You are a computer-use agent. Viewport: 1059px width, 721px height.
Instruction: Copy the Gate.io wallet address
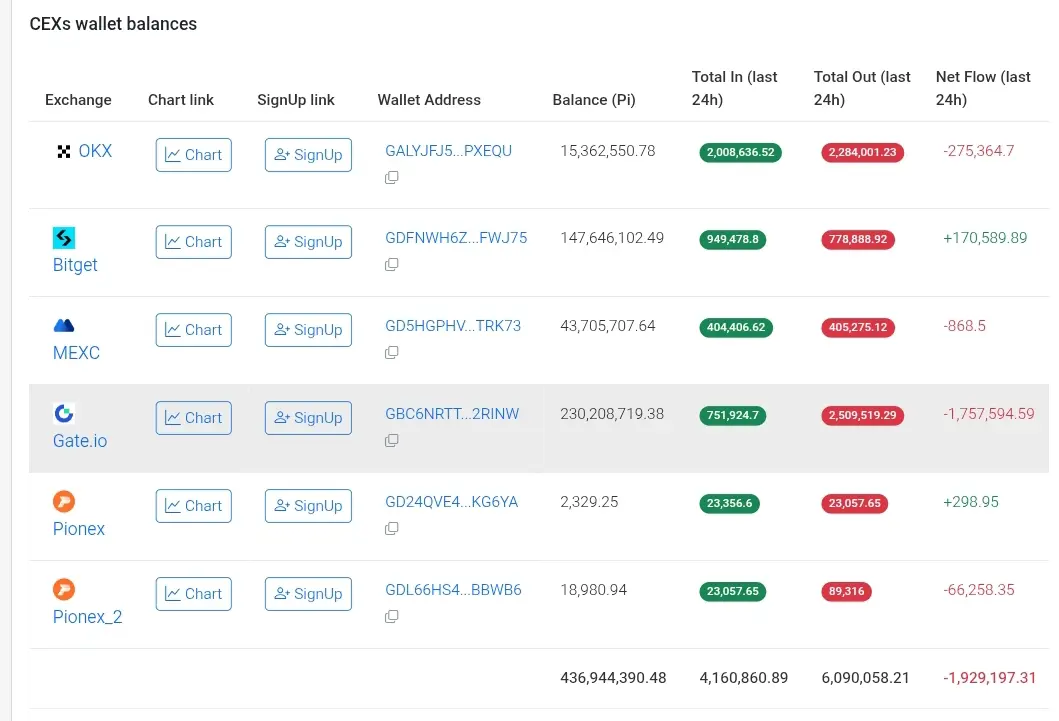(392, 441)
